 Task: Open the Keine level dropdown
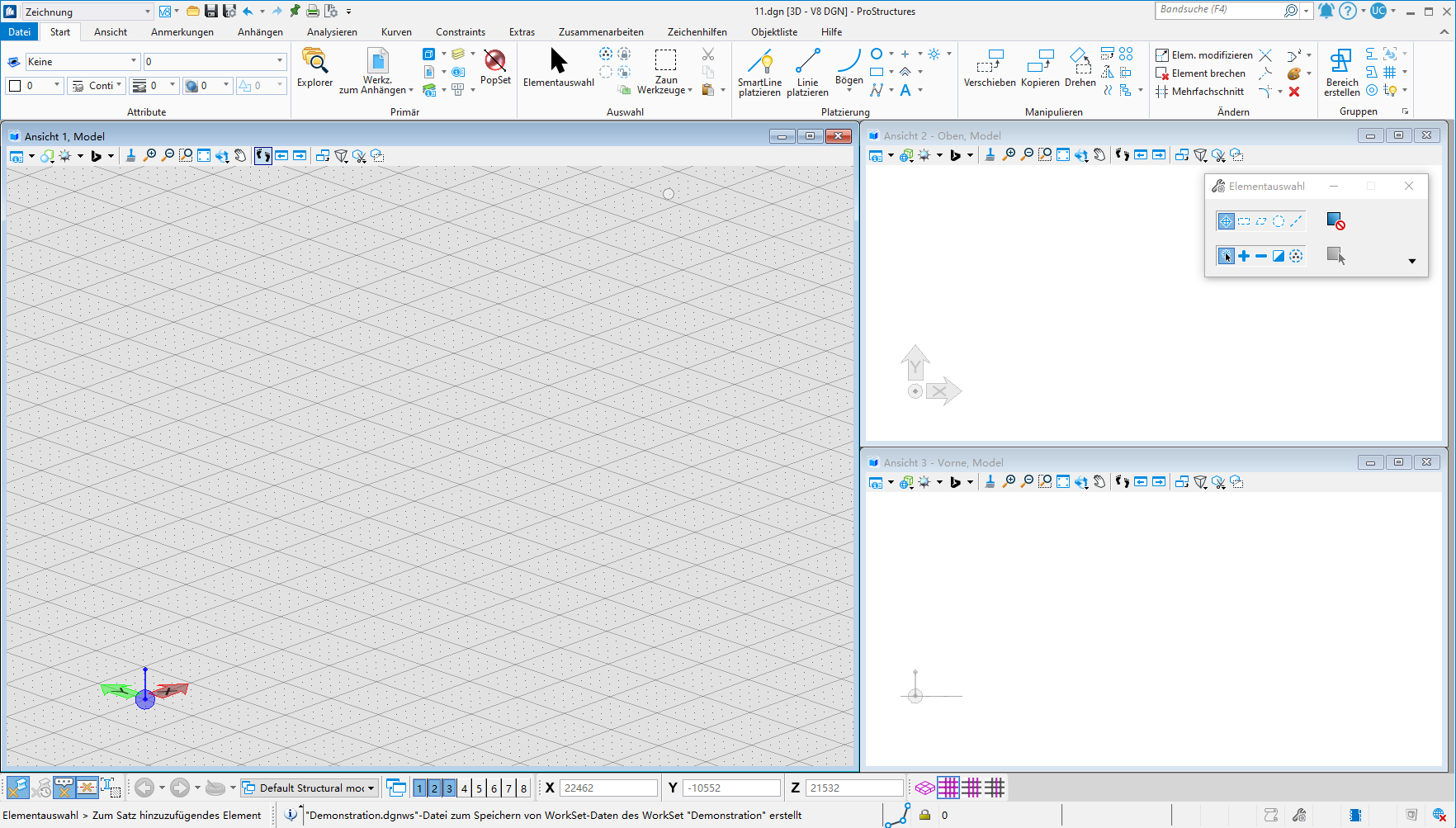[x=83, y=62]
